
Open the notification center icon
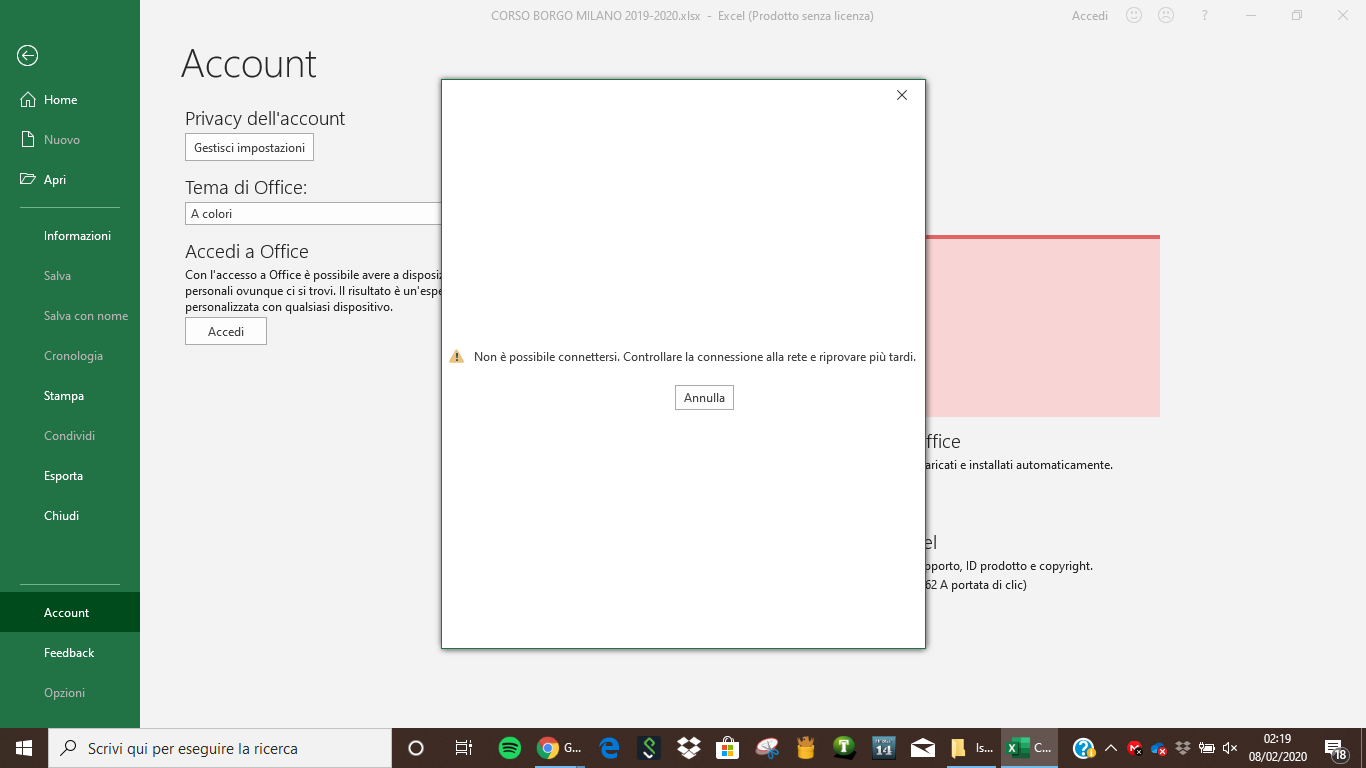click(1336, 748)
